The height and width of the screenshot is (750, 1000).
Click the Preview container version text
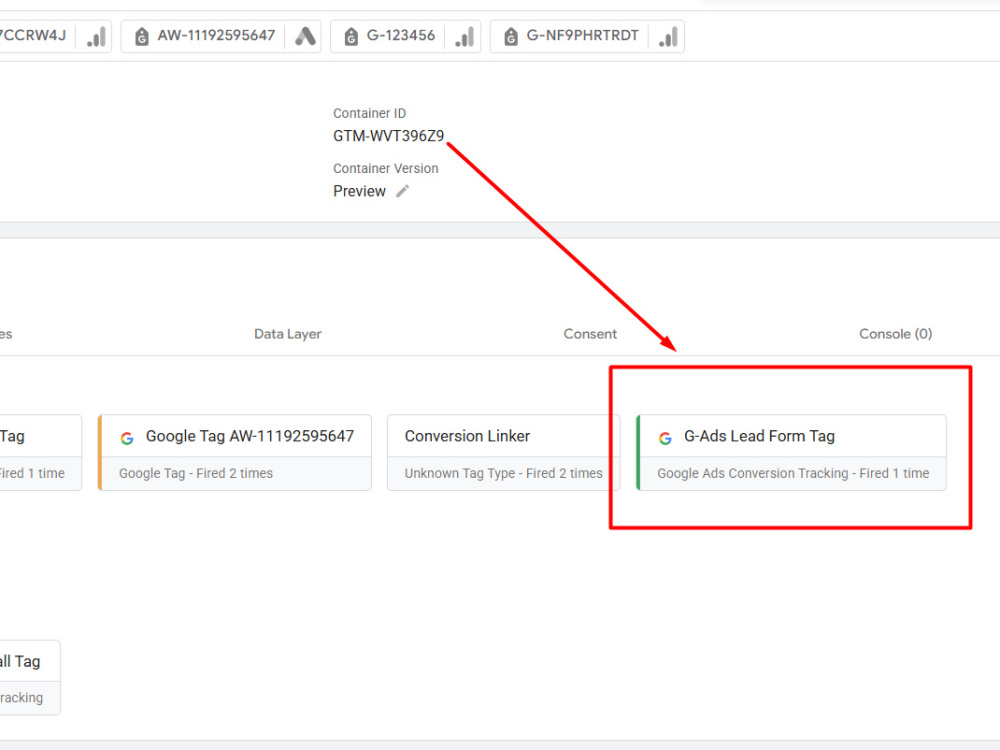[x=359, y=191]
